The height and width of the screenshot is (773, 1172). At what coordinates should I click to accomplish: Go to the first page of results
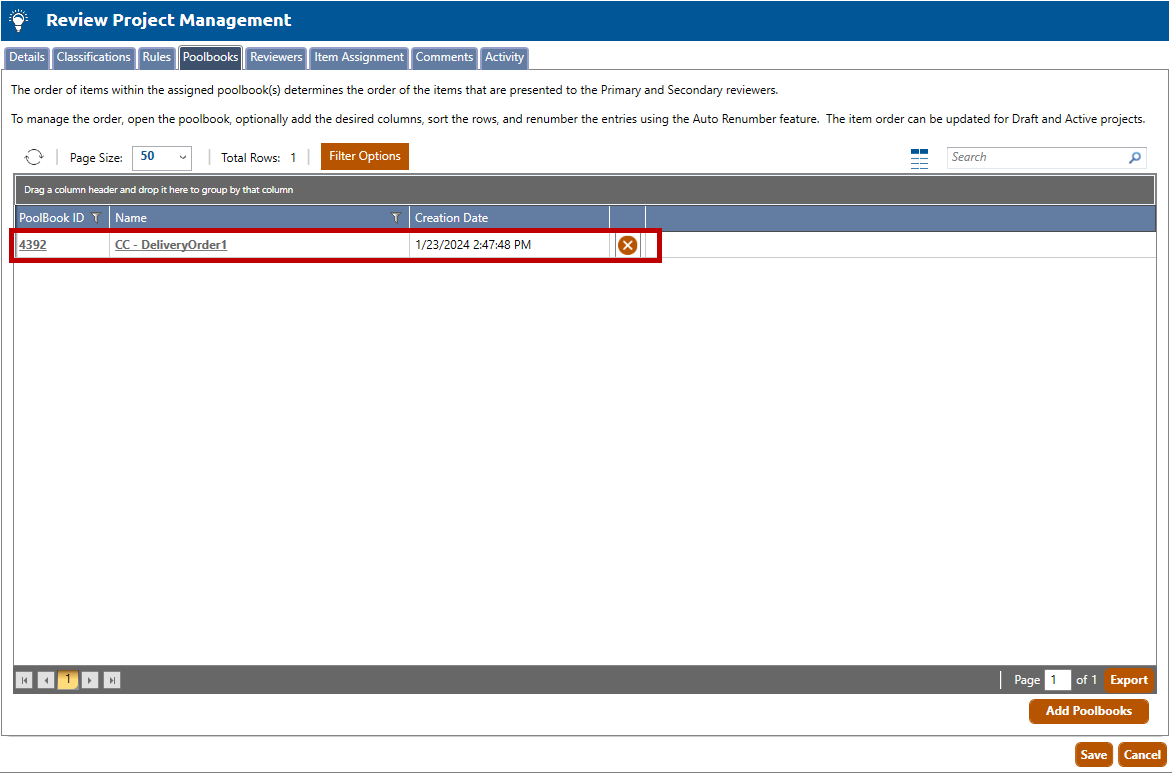pos(25,681)
